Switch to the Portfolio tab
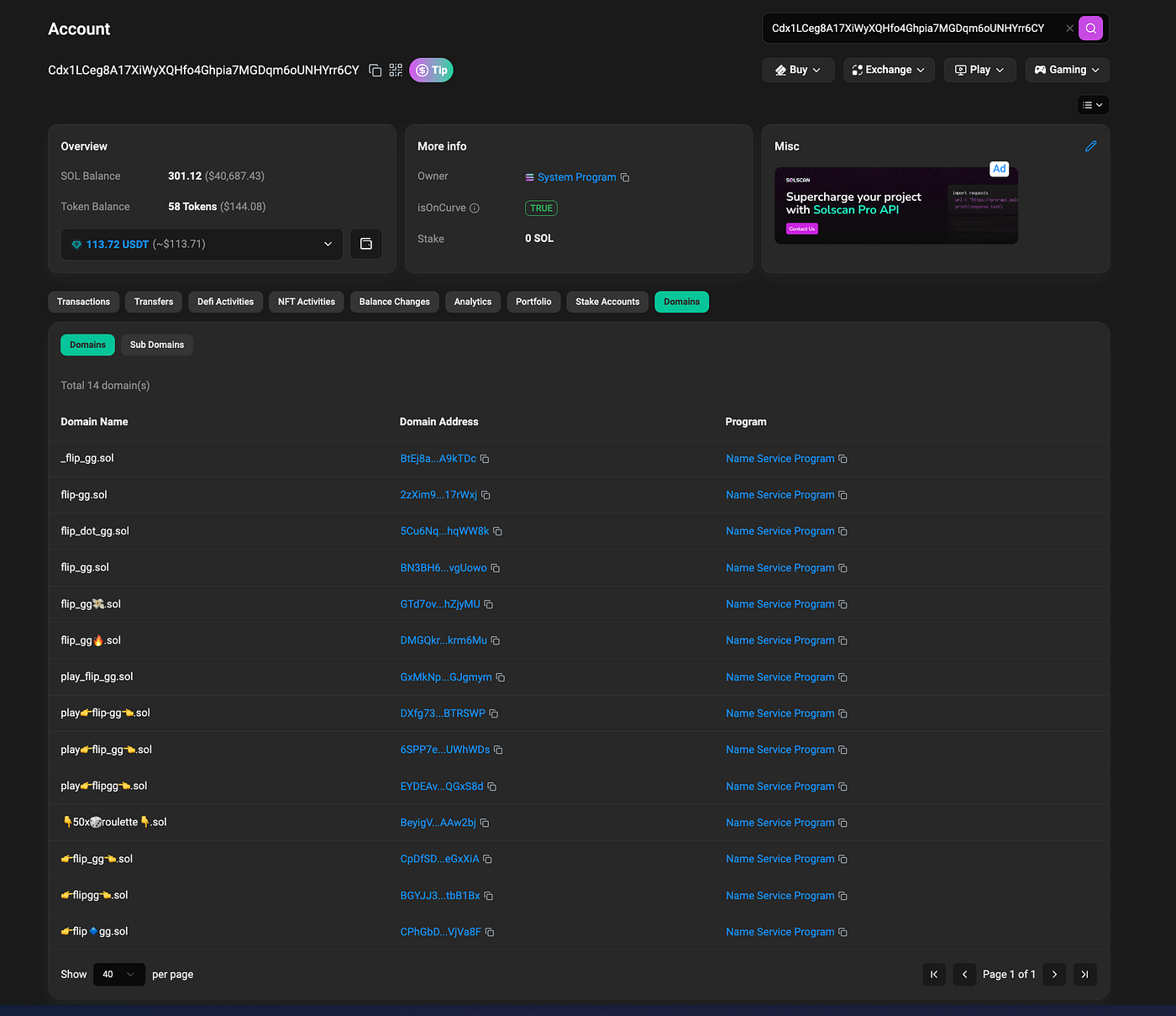The height and width of the screenshot is (1016, 1176). click(x=533, y=302)
